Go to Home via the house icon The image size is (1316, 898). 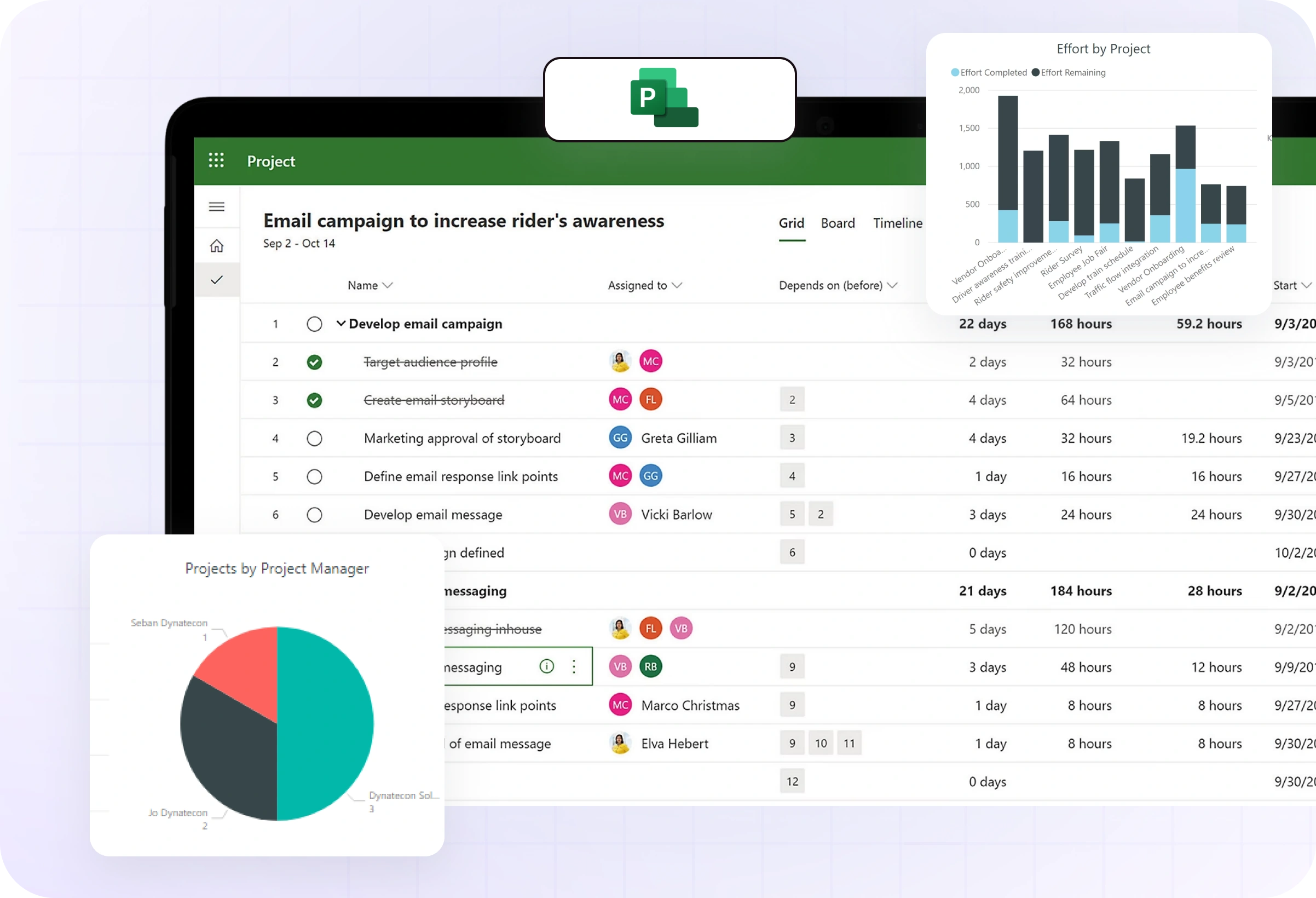216,246
